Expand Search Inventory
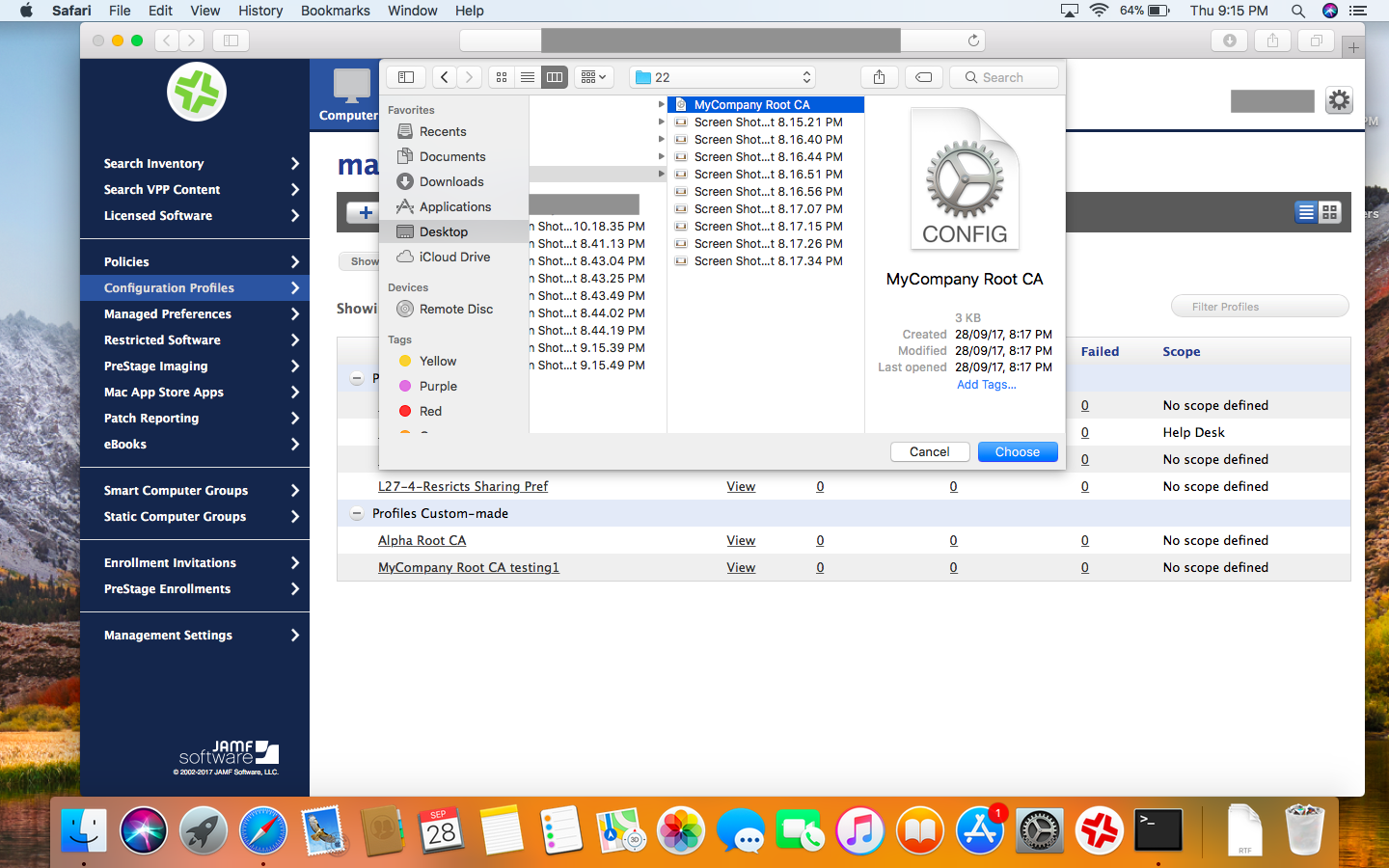 195,164
